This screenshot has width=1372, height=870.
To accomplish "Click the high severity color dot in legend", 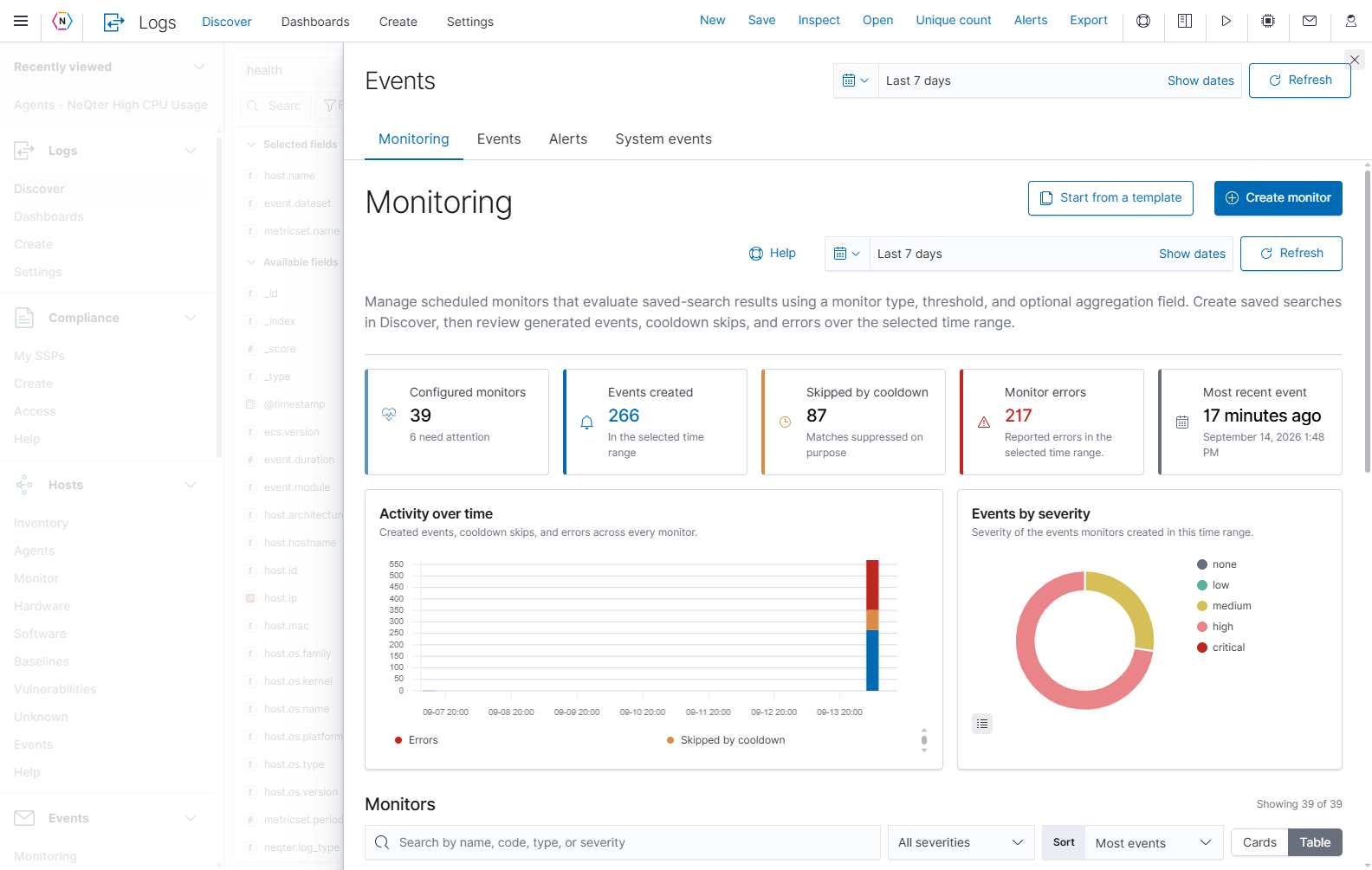I will click(x=1202, y=627).
